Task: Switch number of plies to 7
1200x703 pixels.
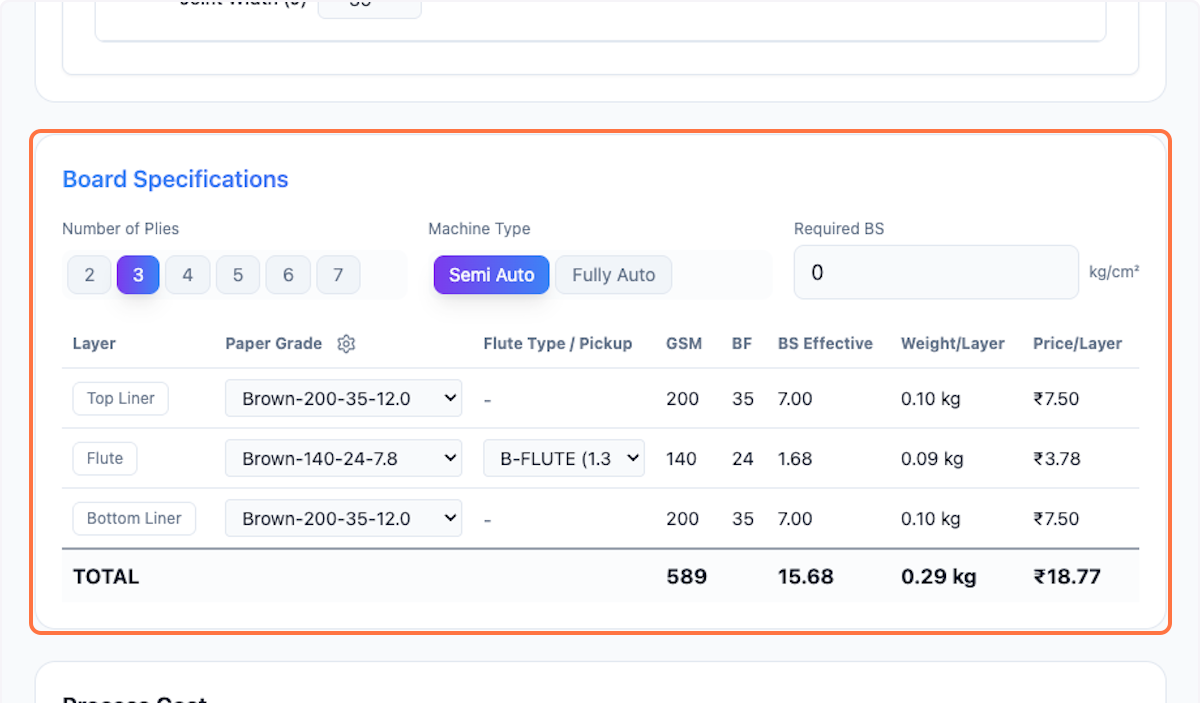Action: click(x=338, y=275)
